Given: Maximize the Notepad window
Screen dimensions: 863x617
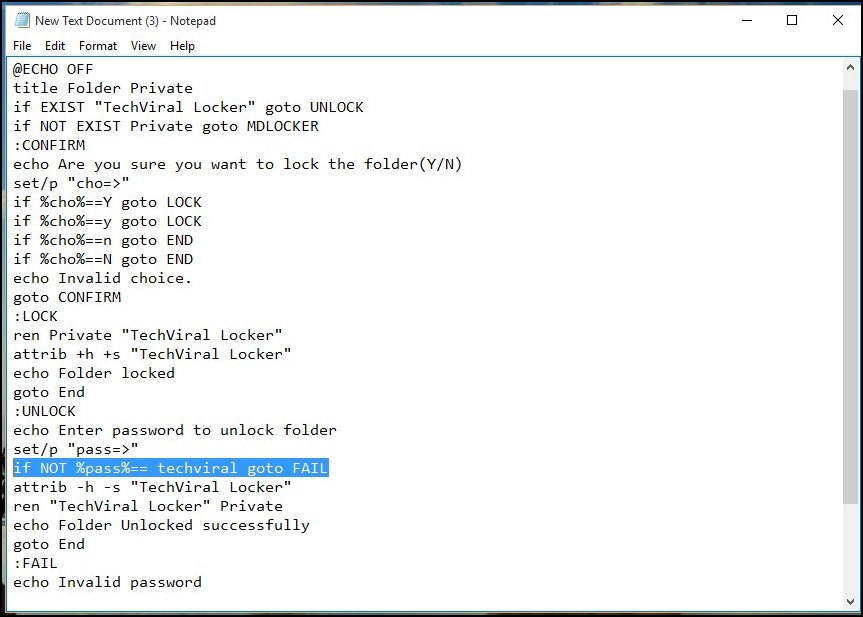Looking at the screenshot, I should coord(792,20).
